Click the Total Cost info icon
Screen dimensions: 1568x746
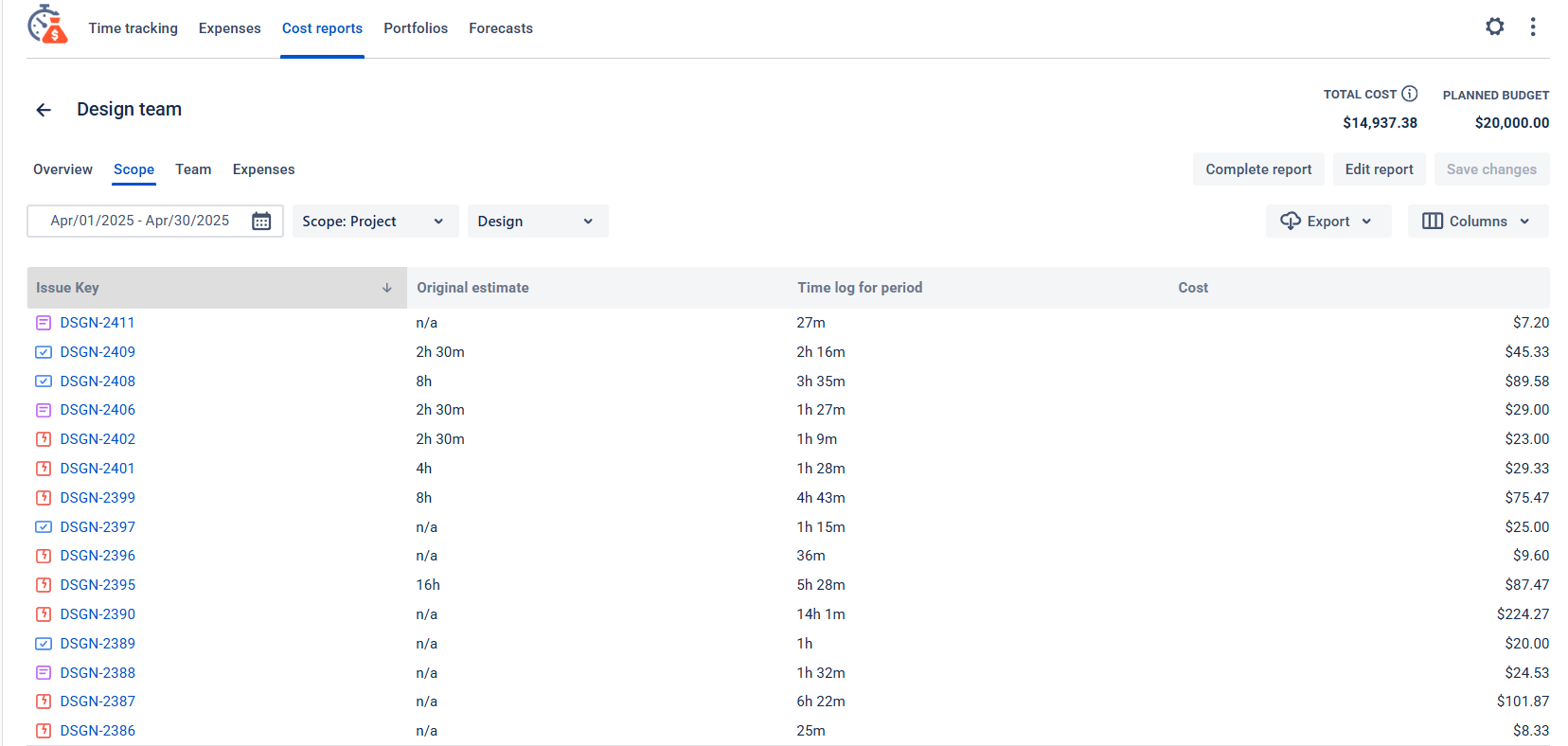point(1409,94)
